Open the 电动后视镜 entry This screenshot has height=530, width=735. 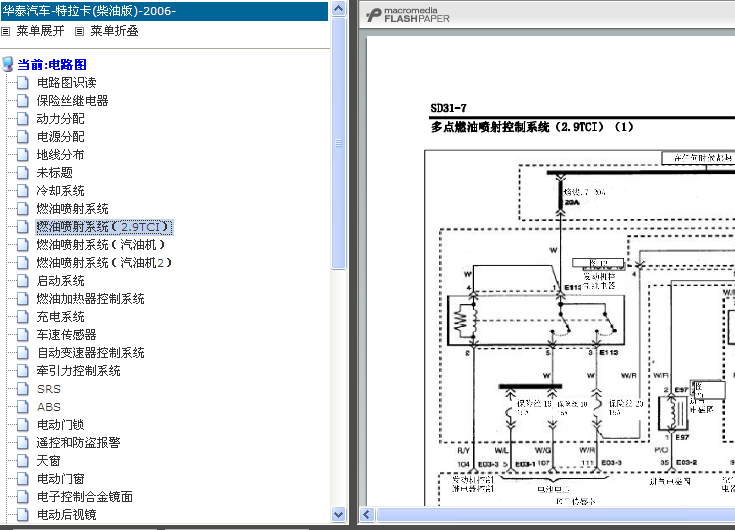tap(67, 515)
